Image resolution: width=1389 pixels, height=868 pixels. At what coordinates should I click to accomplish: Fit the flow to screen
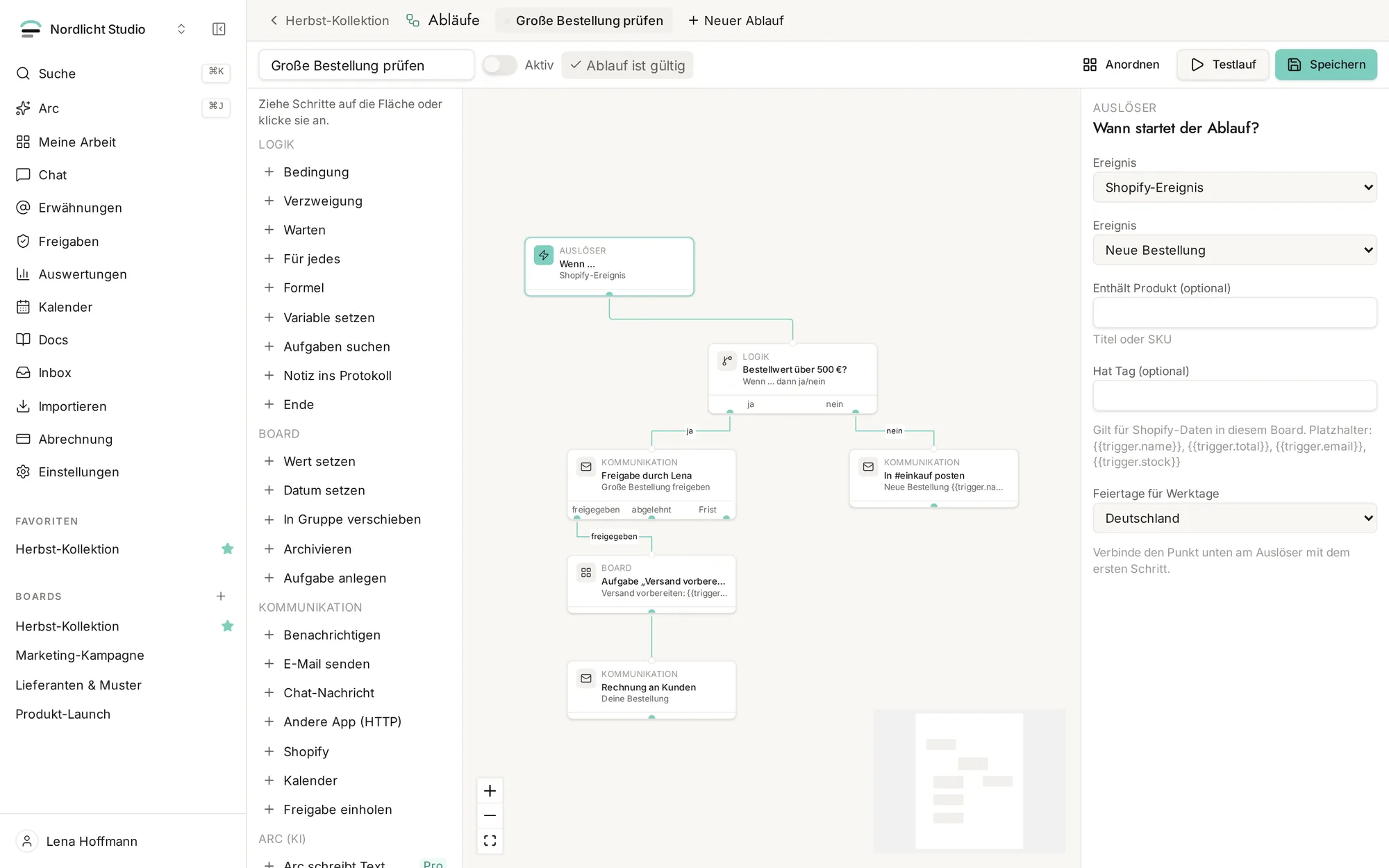pyautogui.click(x=490, y=840)
